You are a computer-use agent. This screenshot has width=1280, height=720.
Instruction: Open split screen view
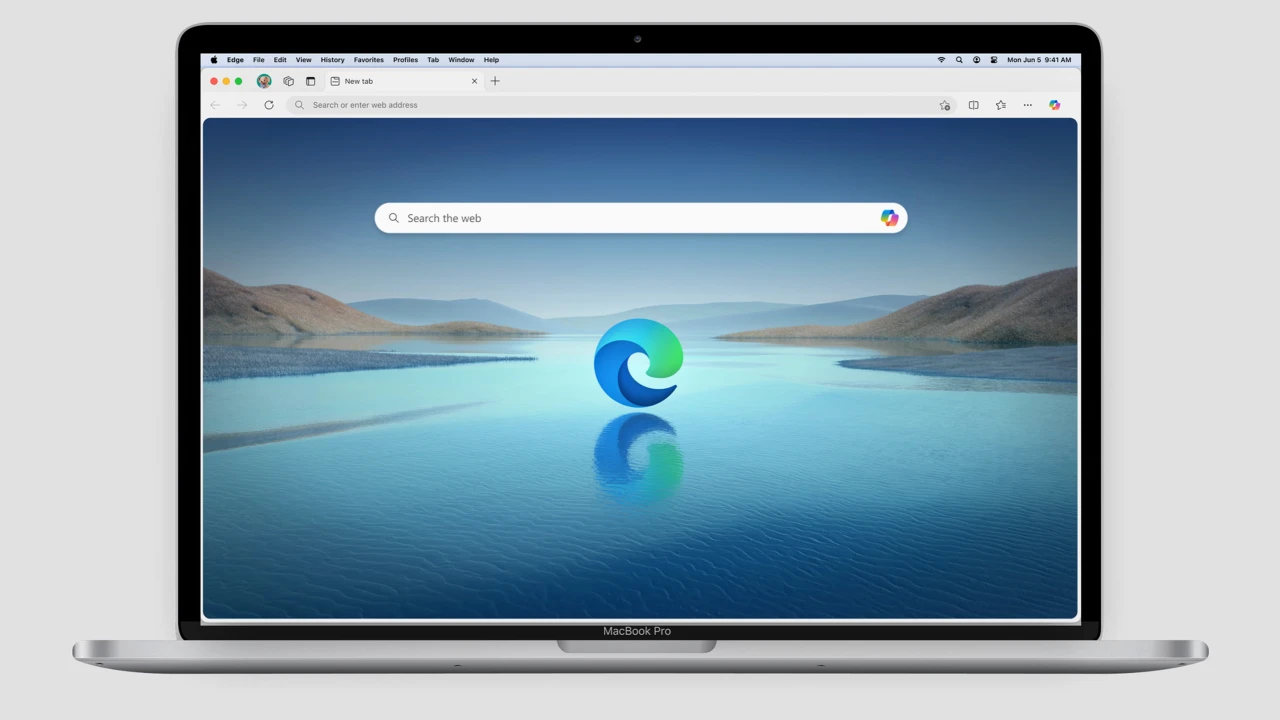[973, 105]
